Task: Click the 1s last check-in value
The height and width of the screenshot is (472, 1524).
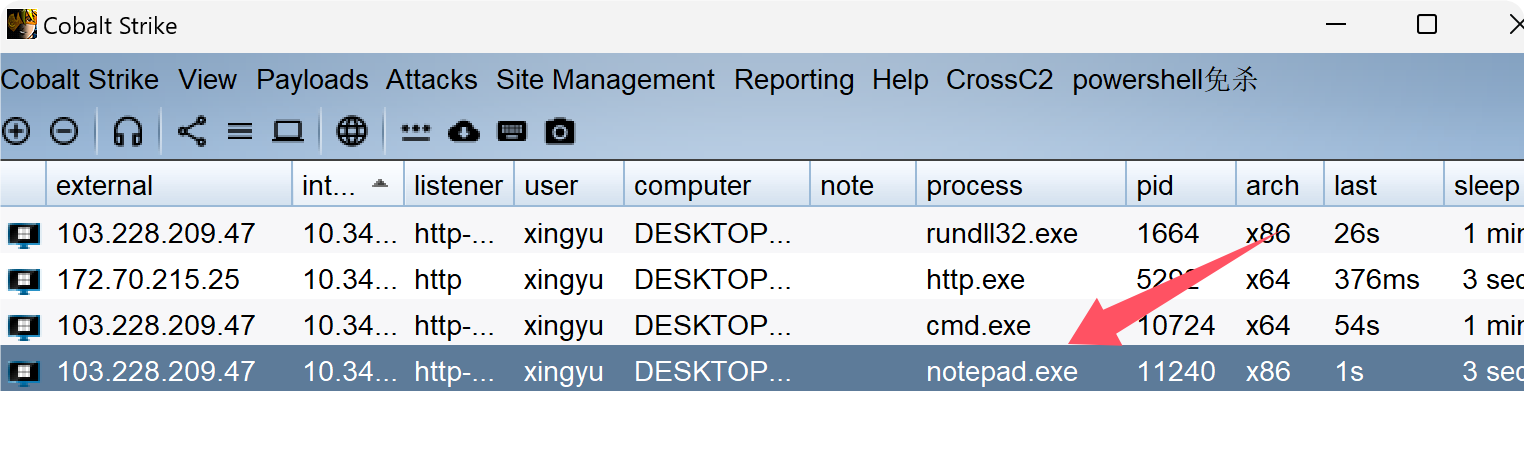Action: (x=1349, y=372)
